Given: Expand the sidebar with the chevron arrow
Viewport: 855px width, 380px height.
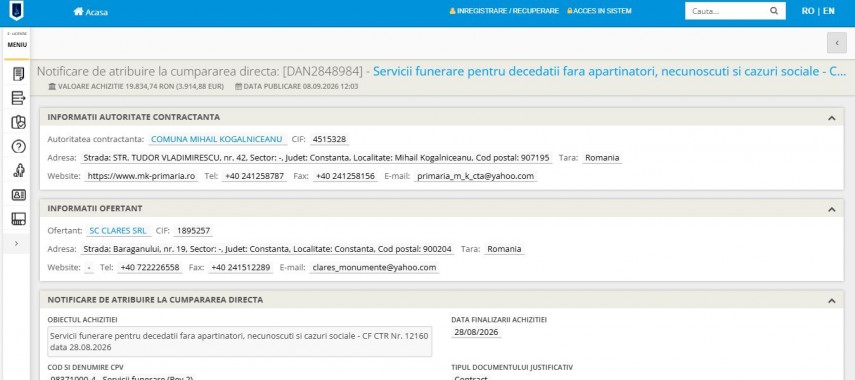Looking at the screenshot, I should point(16,243).
